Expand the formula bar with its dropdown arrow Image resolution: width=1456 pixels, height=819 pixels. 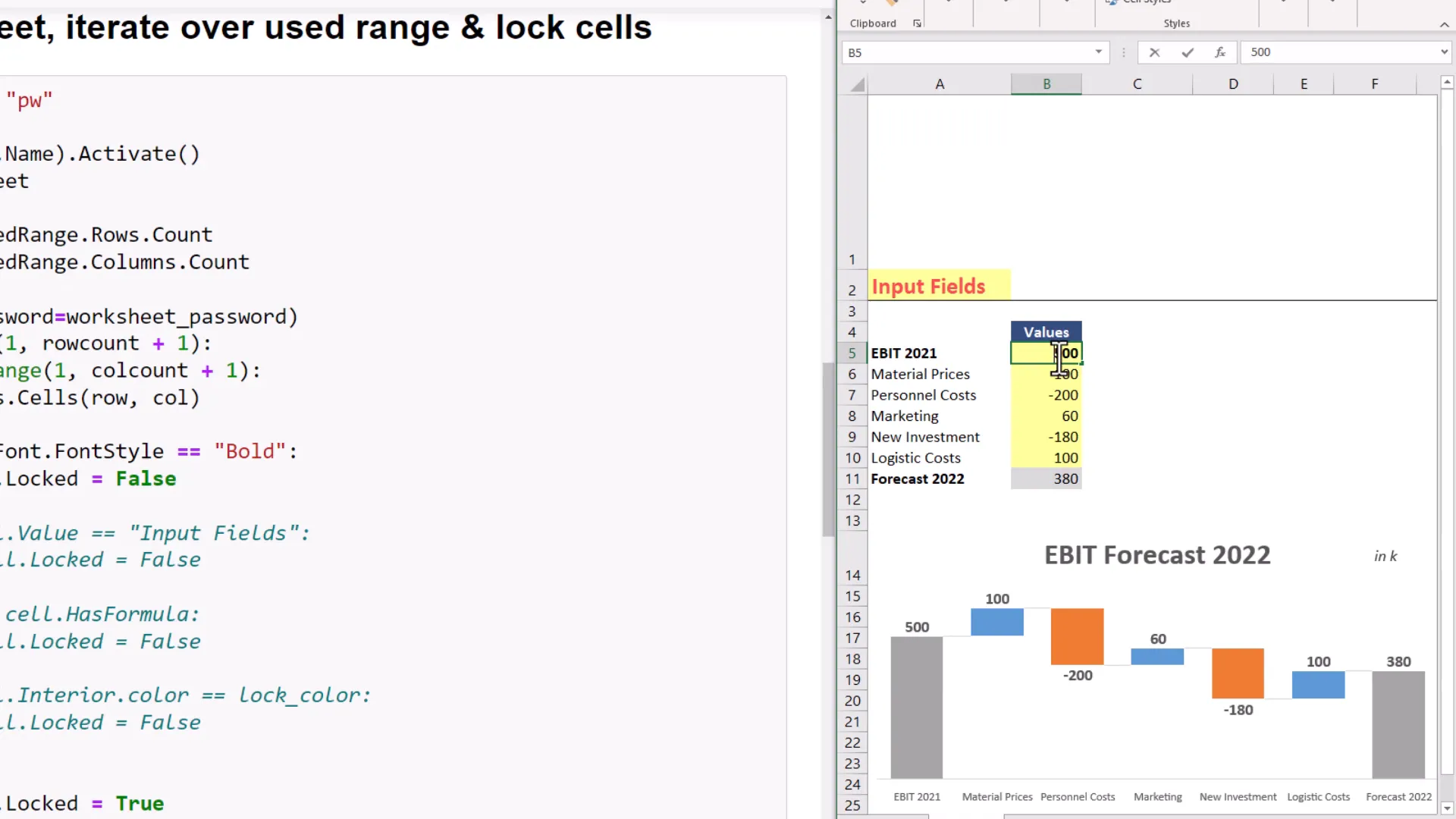[x=1444, y=52]
